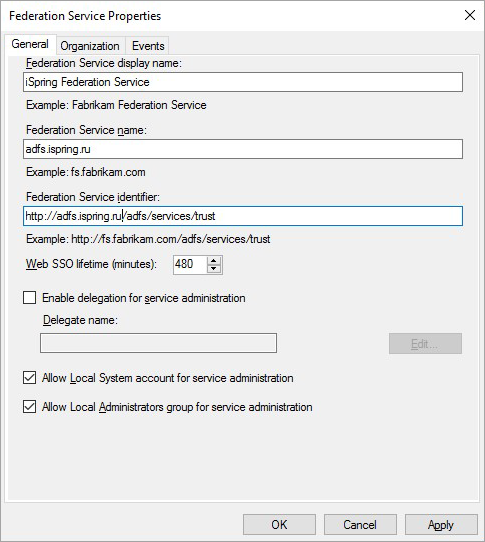485x542 pixels.
Task: Cancel the properties dialog
Action: pos(360,525)
